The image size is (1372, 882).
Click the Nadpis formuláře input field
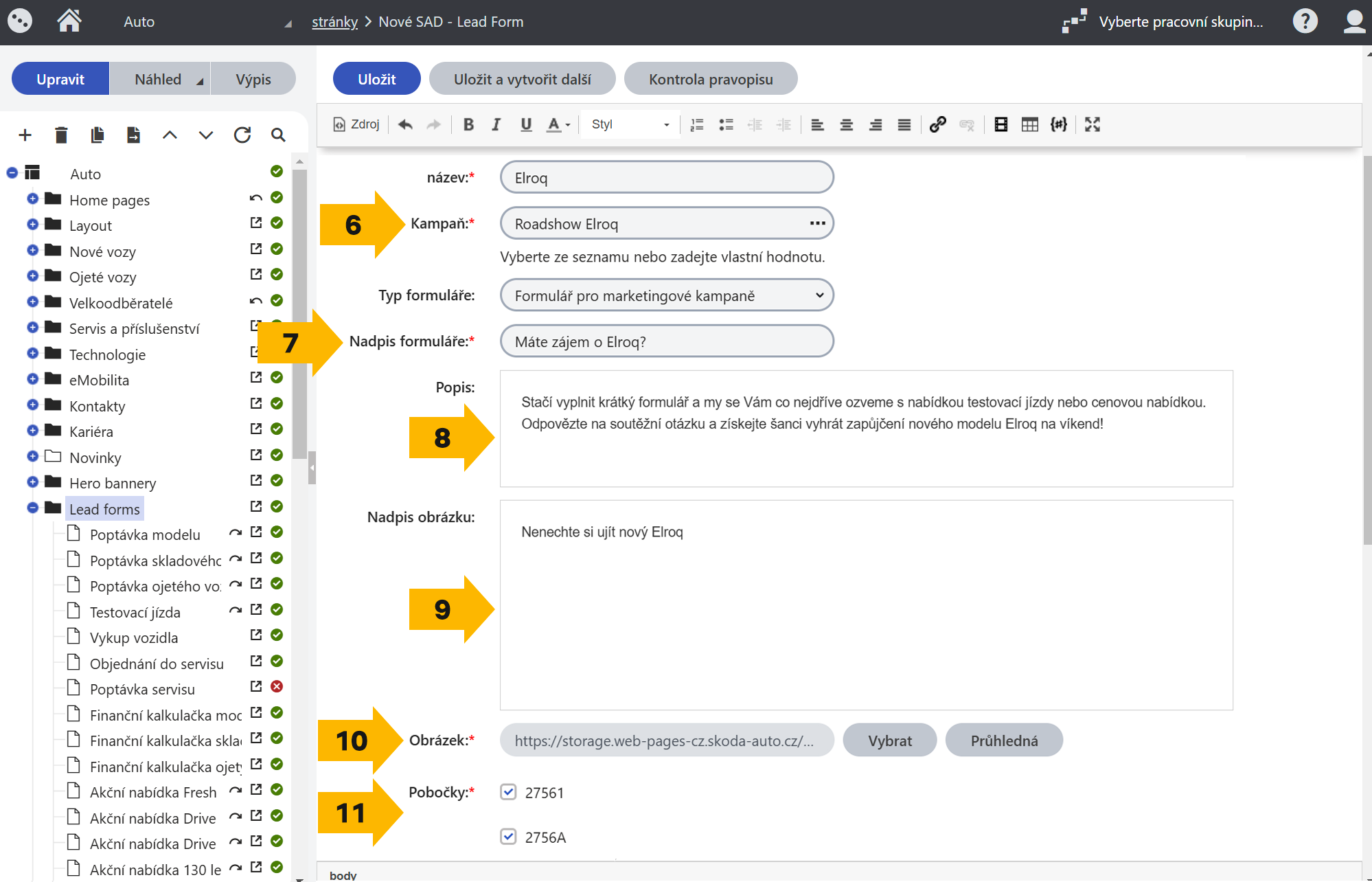coord(667,341)
